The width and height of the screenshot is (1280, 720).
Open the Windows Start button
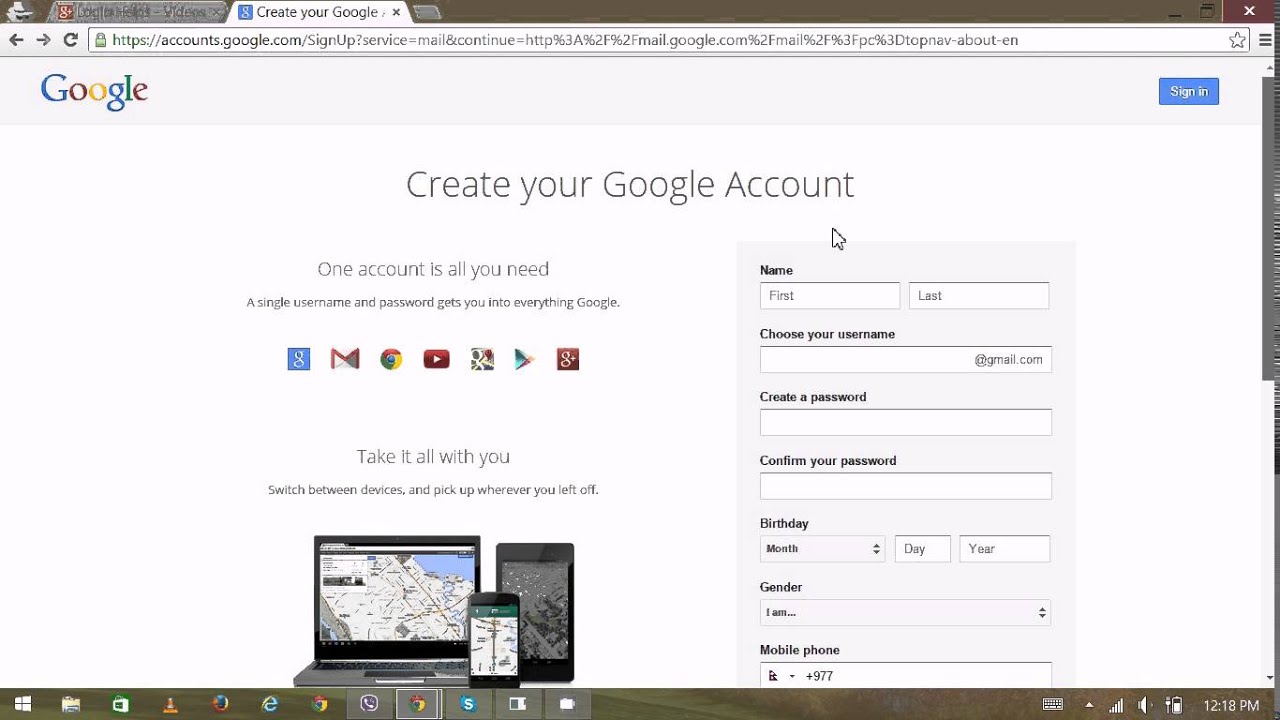tap(22, 704)
